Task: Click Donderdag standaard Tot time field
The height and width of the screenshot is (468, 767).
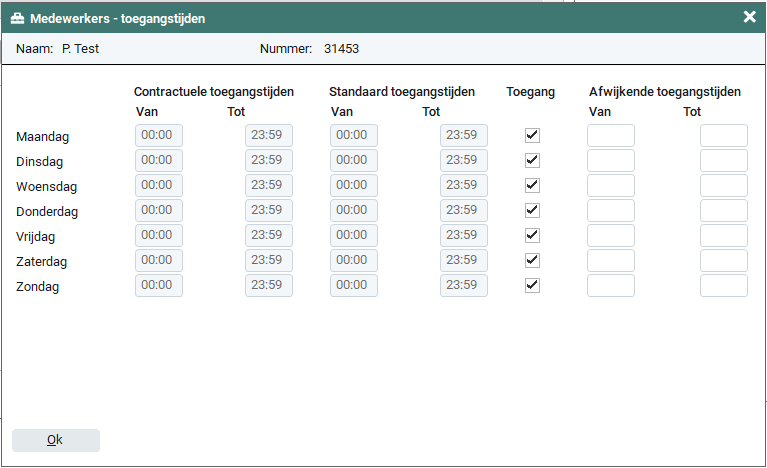Action: (463, 210)
